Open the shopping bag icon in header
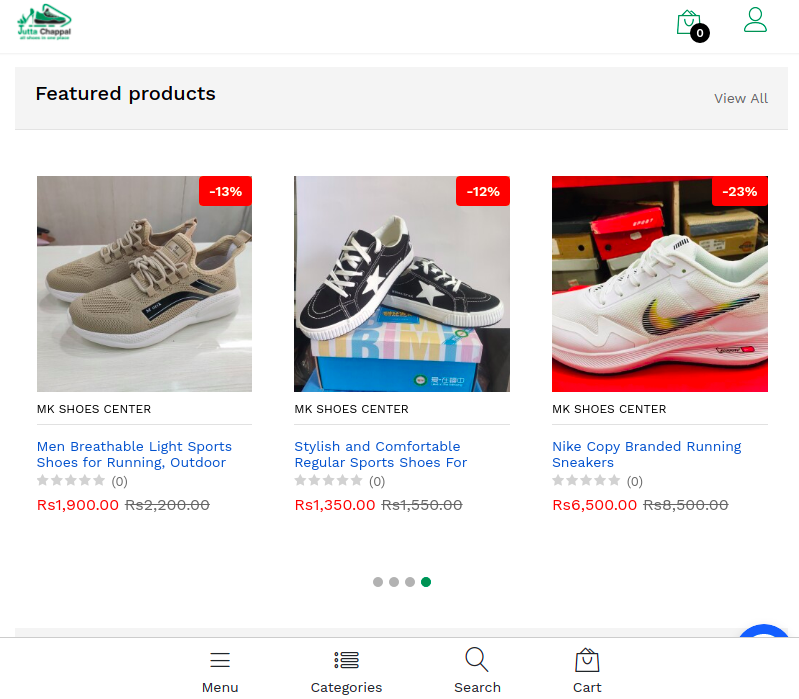Image resolution: width=799 pixels, height=699 pixels. (689, 23)
